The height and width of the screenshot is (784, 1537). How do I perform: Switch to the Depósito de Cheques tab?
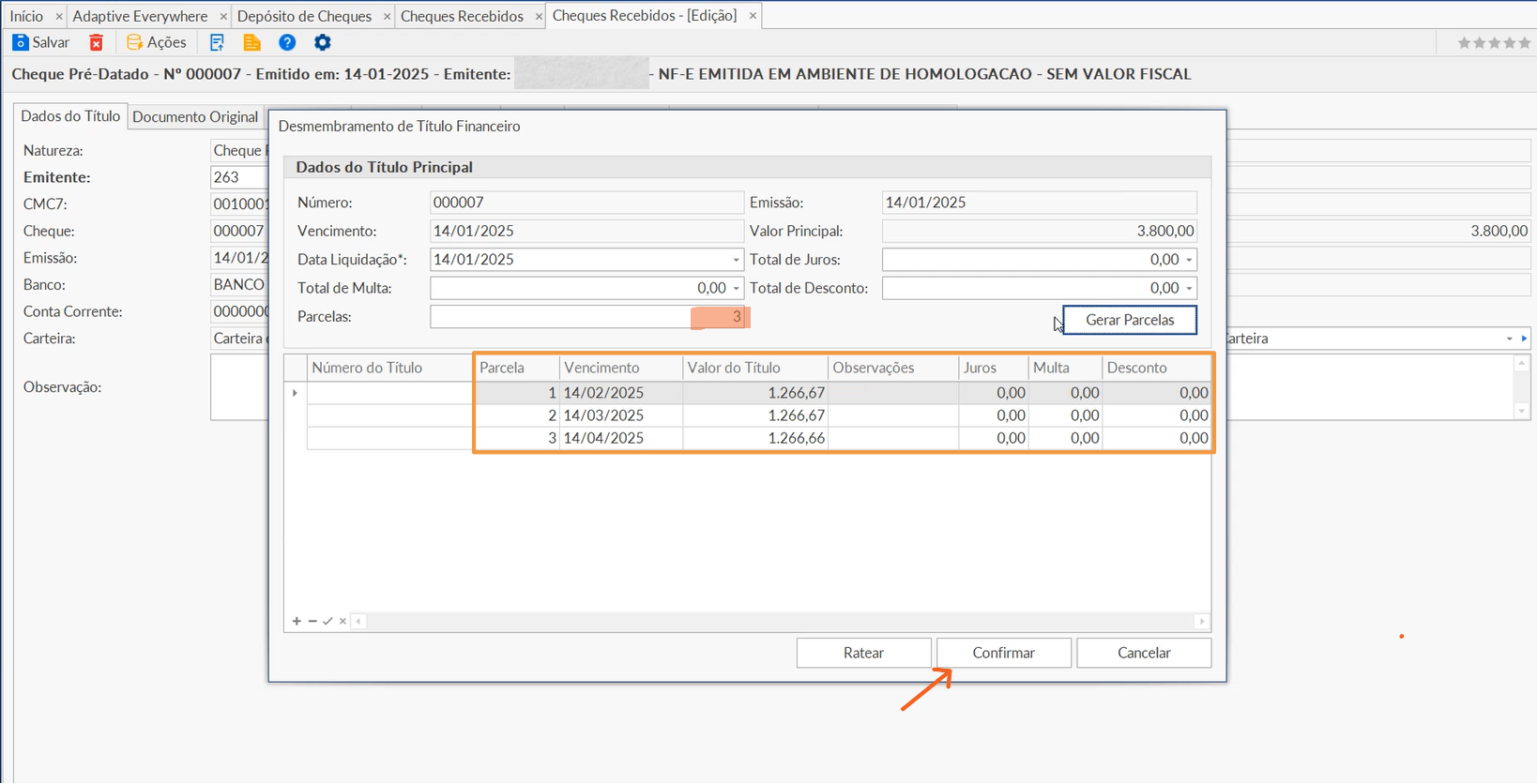[x=304, y=16]
